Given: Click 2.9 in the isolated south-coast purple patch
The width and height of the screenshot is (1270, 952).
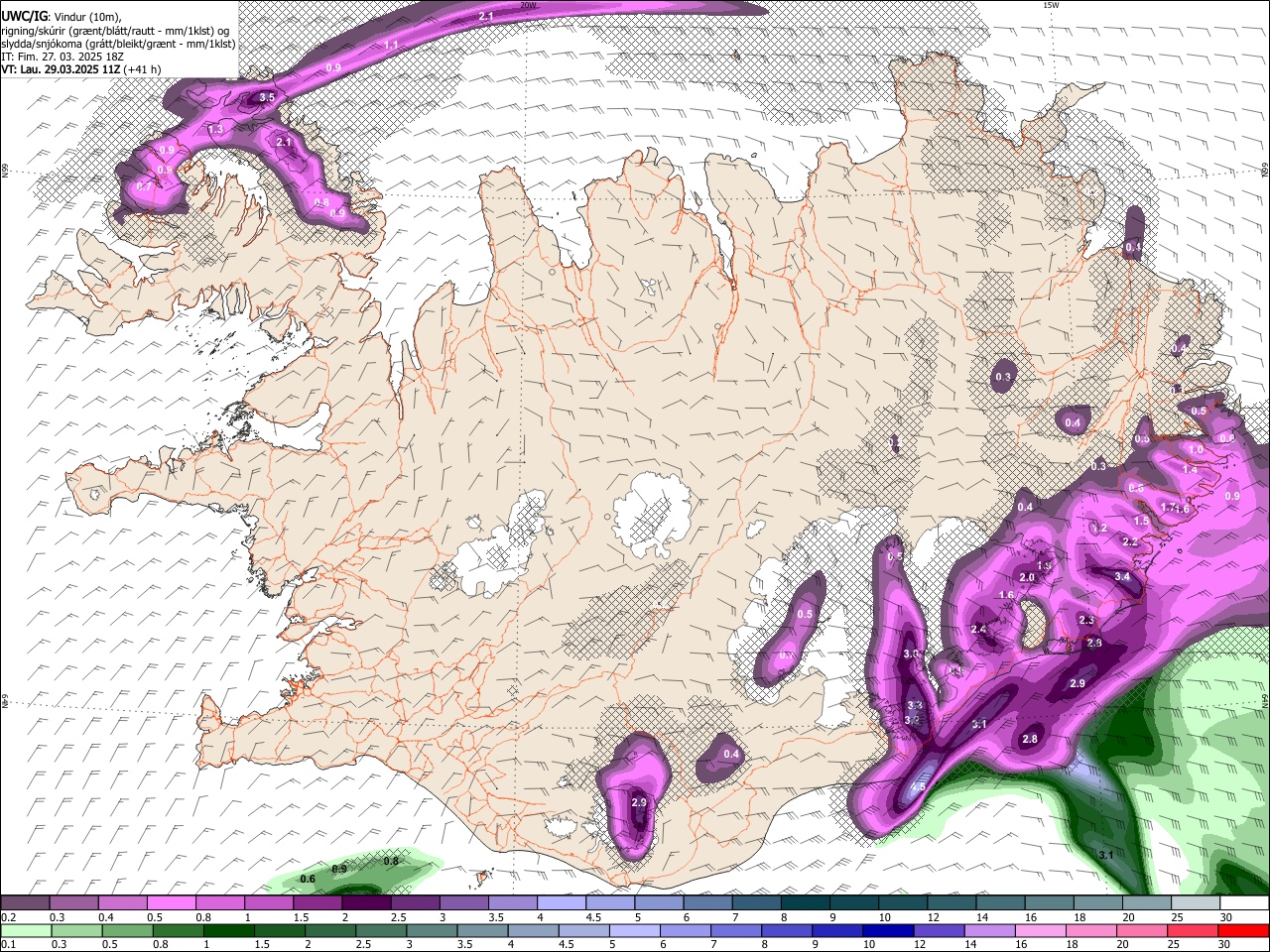Looking at the screenshot, I should pyautogui.click(x=639, y=802).
